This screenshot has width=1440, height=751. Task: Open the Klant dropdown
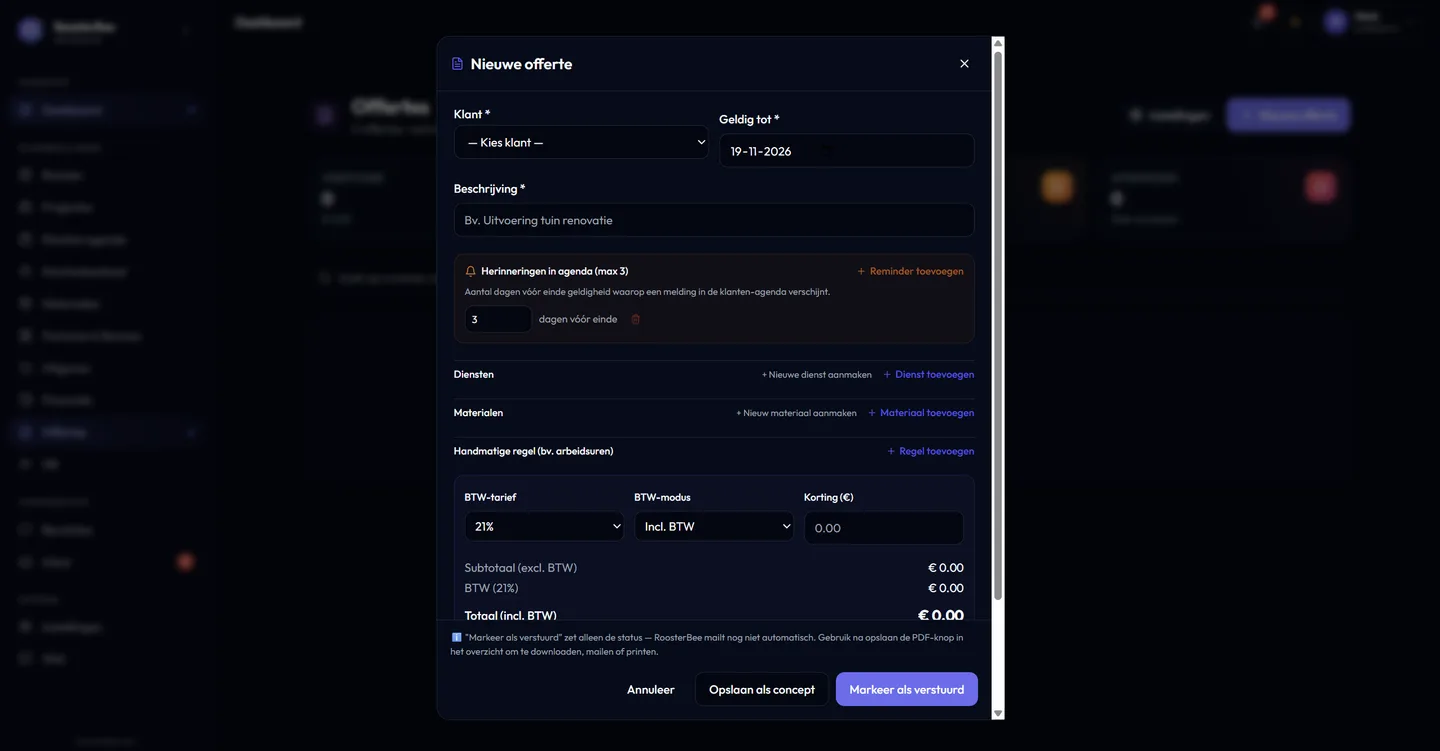click(581, 142)
